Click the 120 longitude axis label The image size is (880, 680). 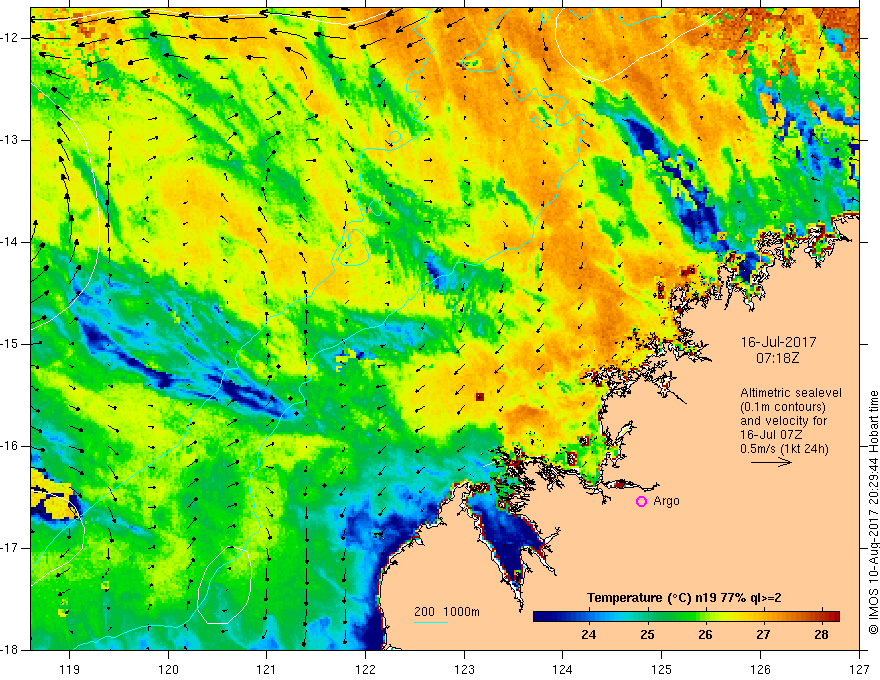[168, 669]
